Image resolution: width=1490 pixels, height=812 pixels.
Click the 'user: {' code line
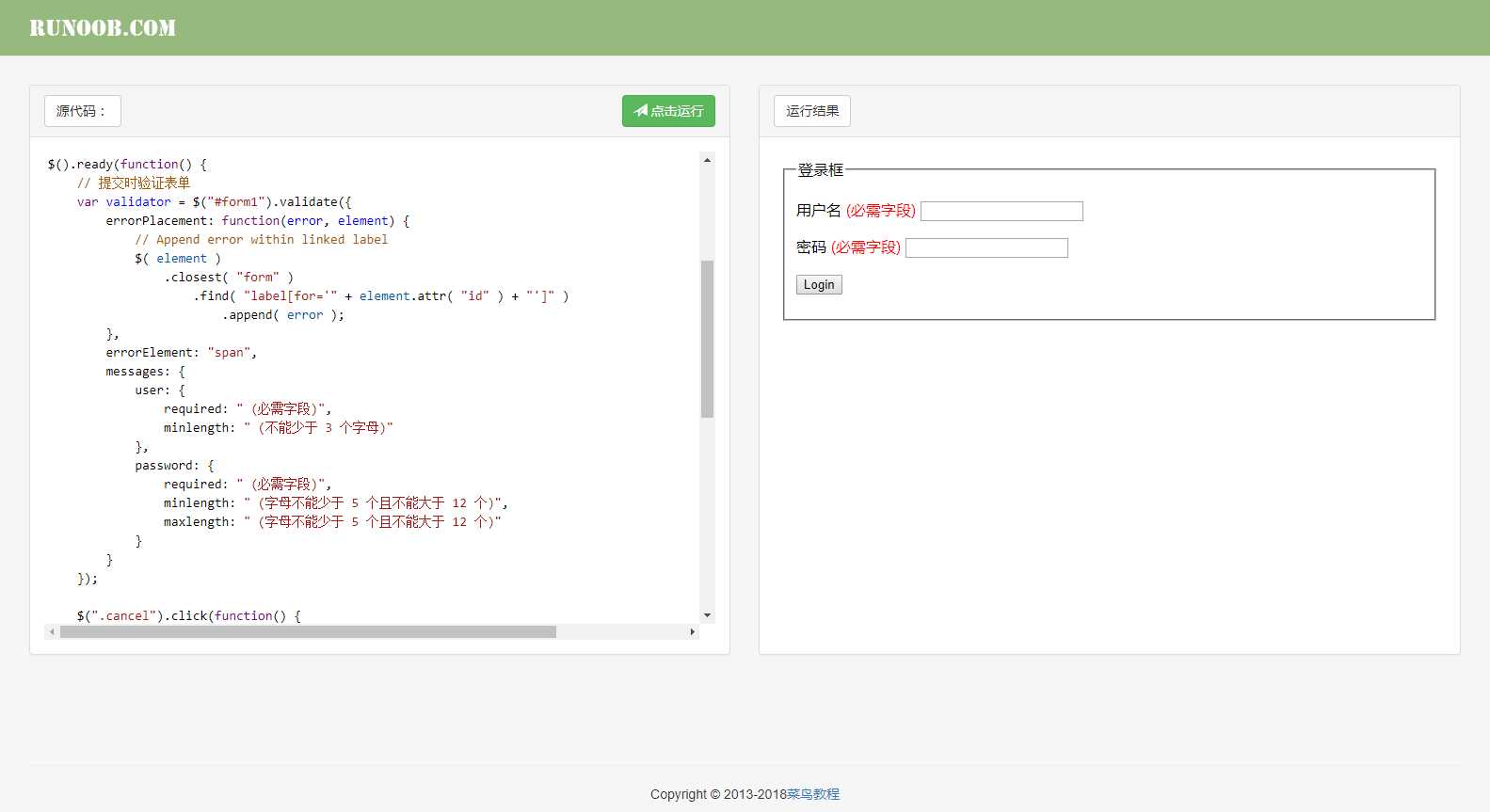(x=160, y=390)
